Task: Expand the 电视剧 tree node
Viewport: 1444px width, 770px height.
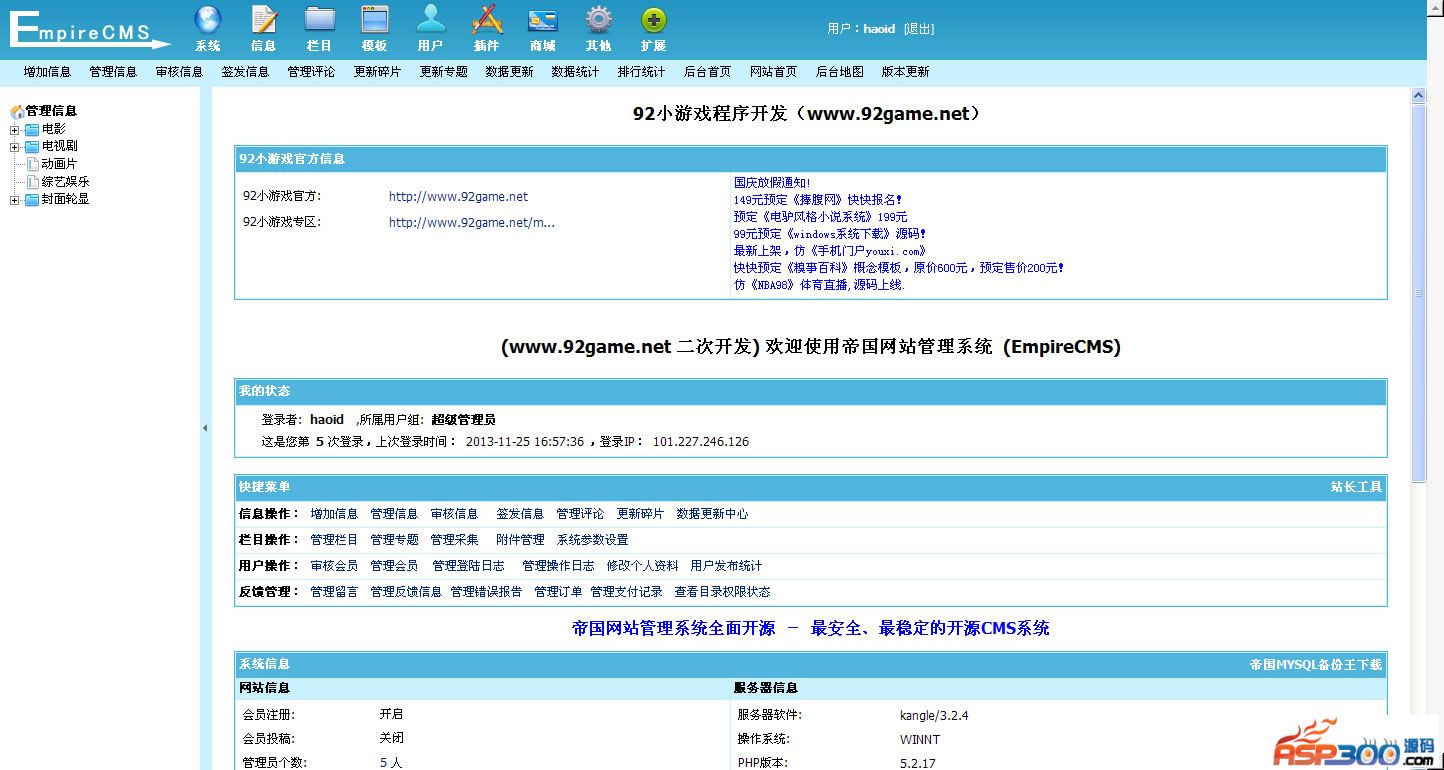Action: pos(15,147)
